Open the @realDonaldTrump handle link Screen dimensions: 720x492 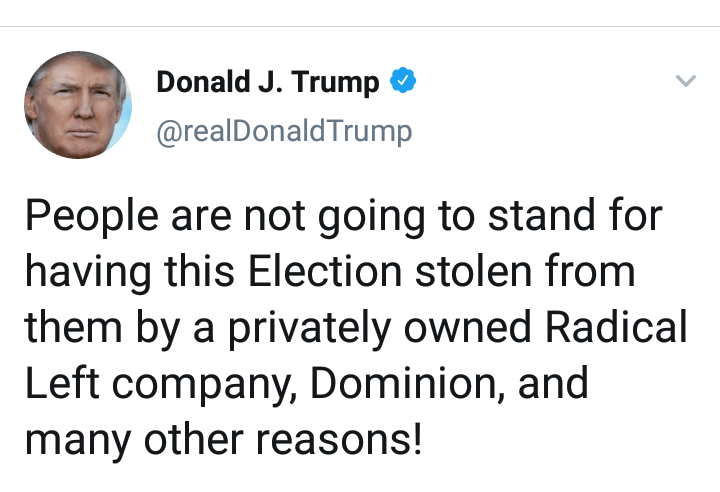pos(284,131)
